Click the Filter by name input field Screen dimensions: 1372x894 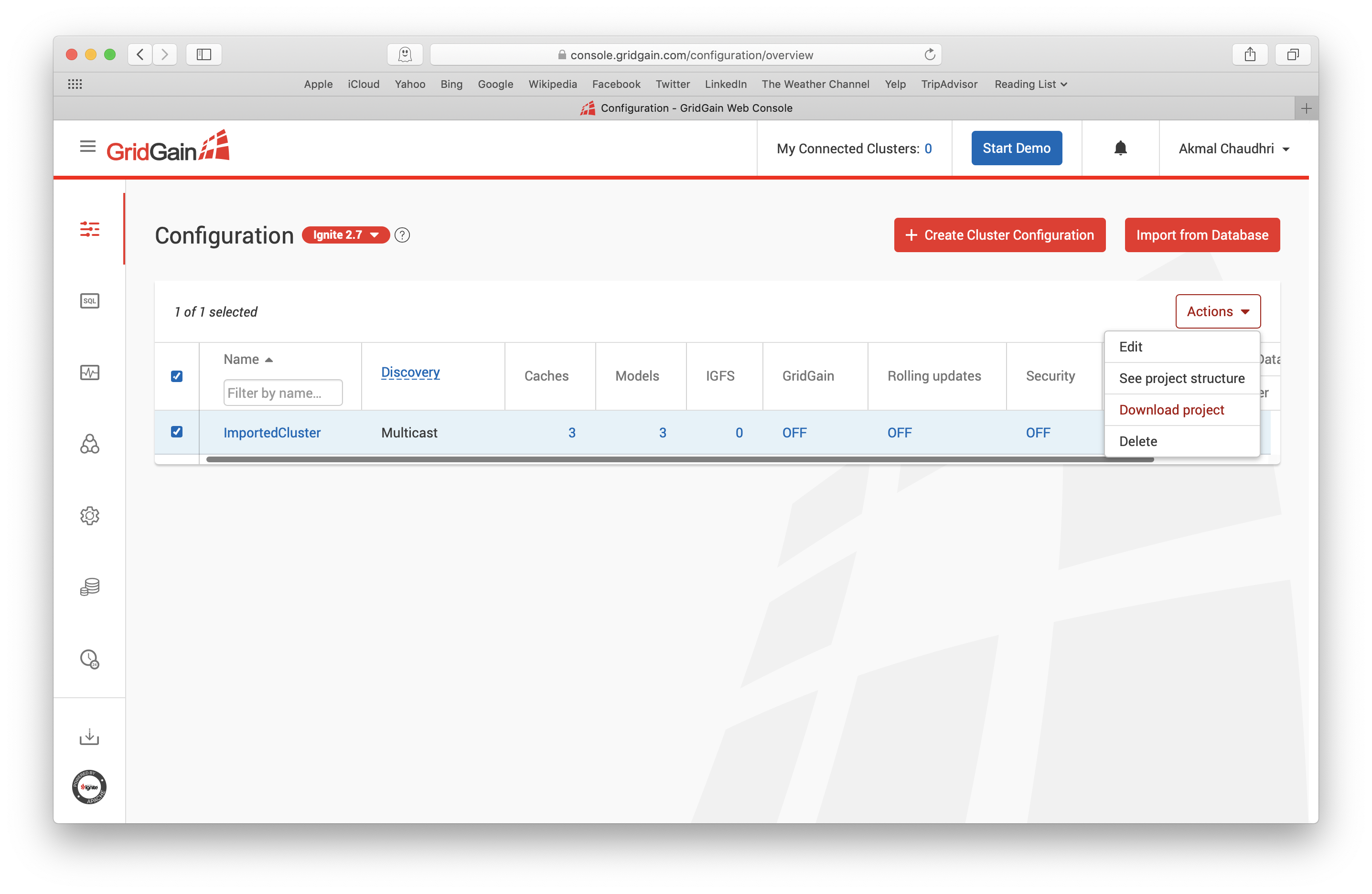click(281, 391)
